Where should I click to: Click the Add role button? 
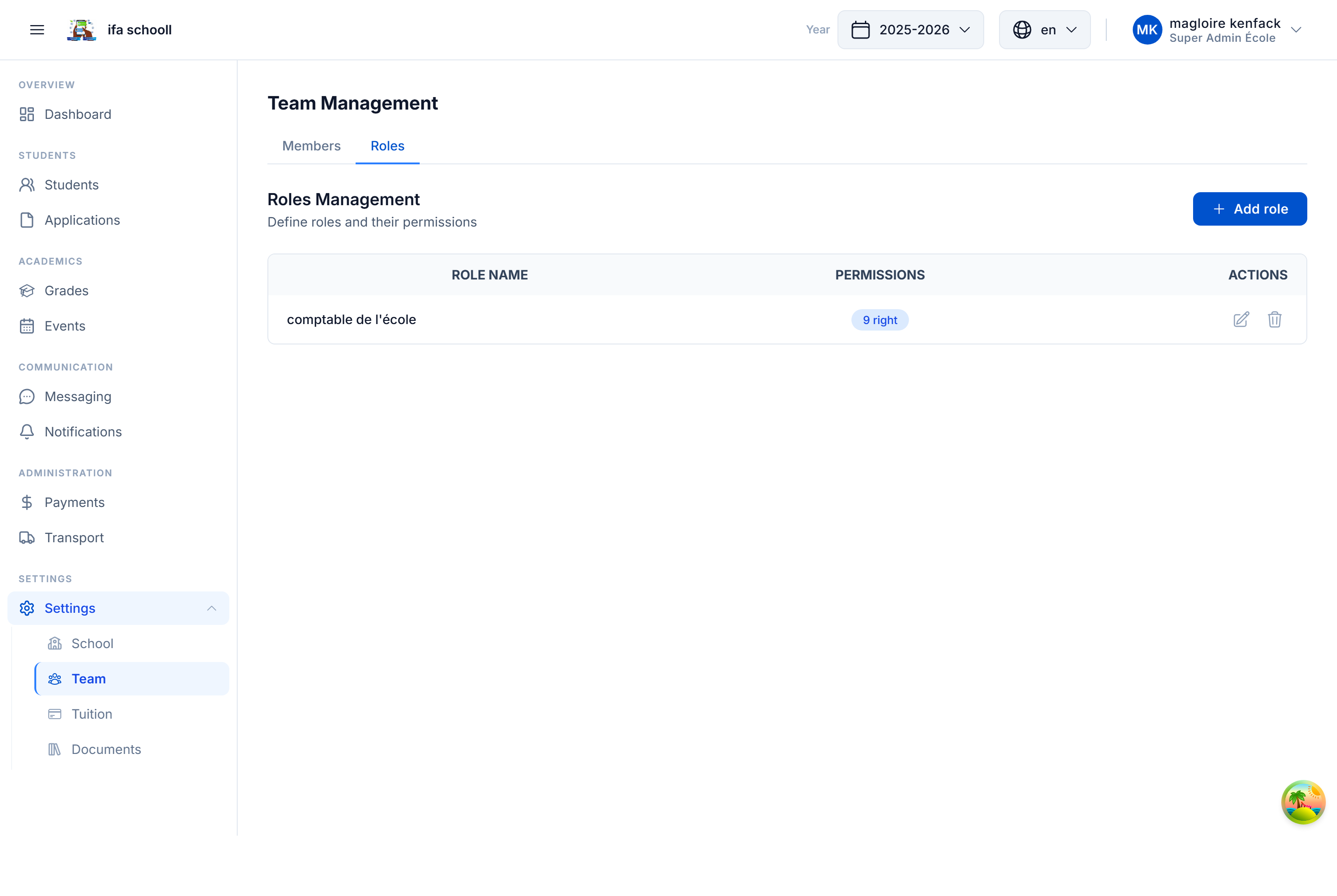point(1250,208)
